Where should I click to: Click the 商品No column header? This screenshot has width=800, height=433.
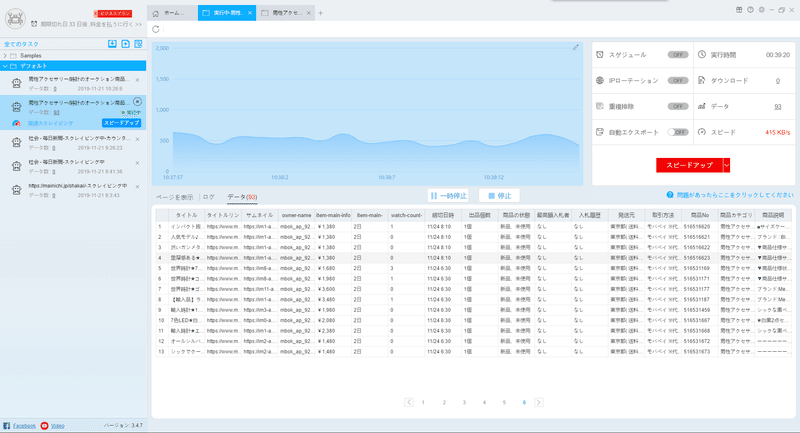point(699,215)
